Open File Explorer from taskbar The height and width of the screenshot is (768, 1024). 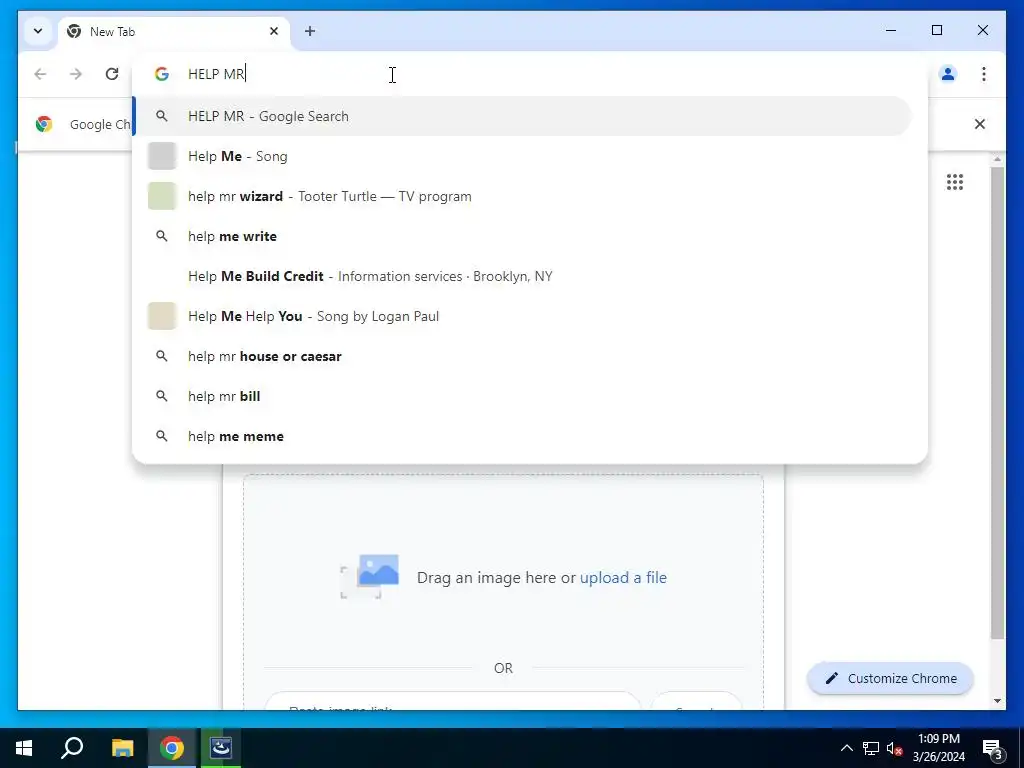click(122, 748)
